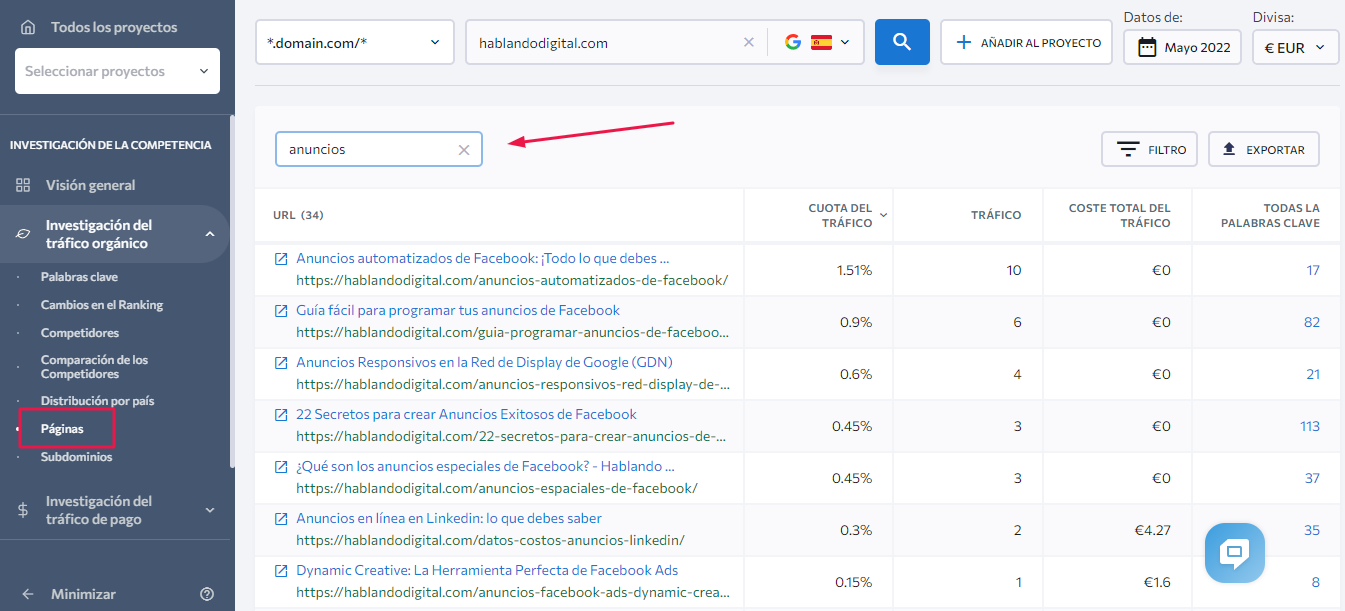Screen dimensions: 1345x611
Task: Click the home icon beside Todos los proyectos
Action: click(28, 27)
